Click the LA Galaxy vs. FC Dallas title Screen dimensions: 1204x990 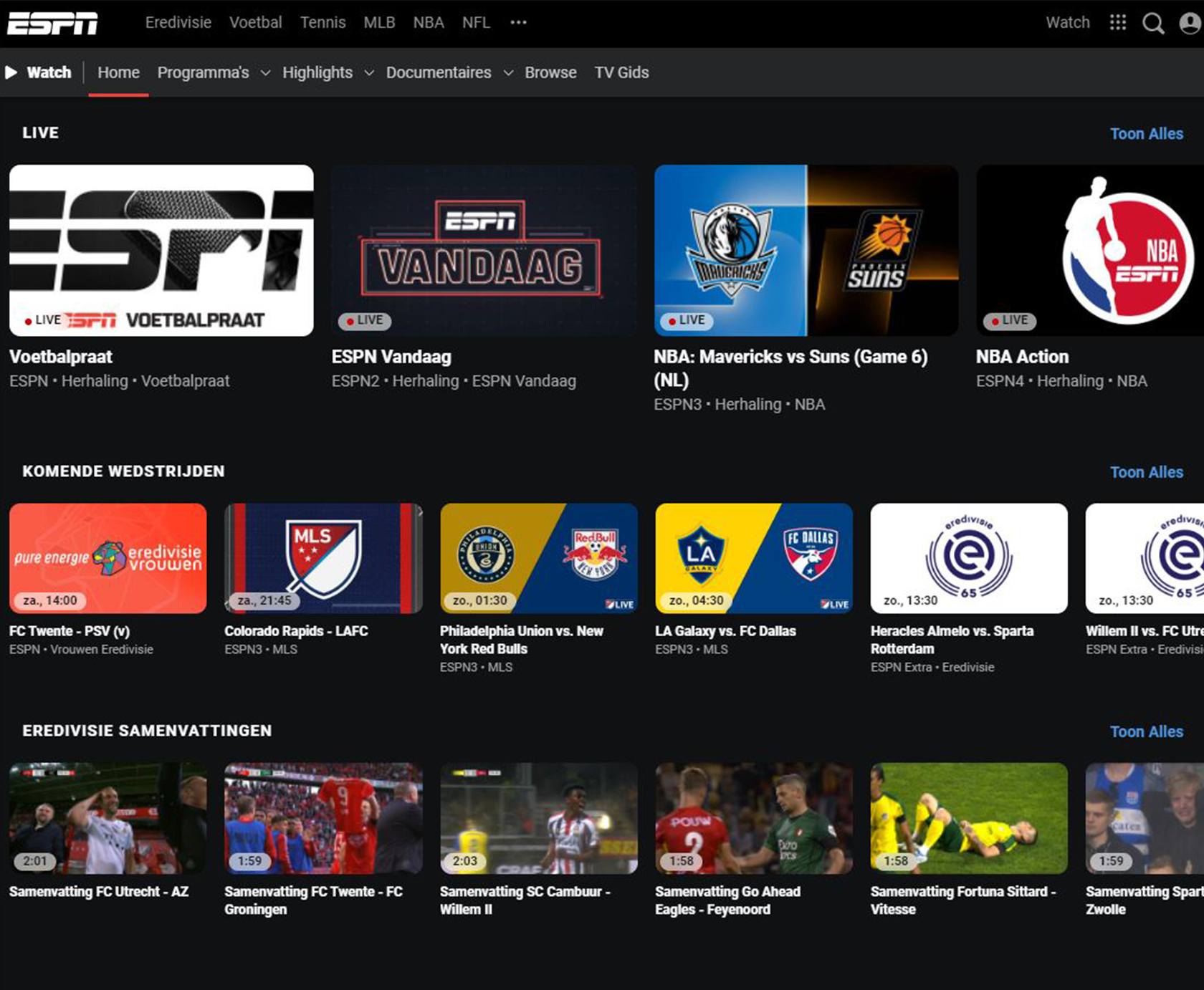click(725, 631)
